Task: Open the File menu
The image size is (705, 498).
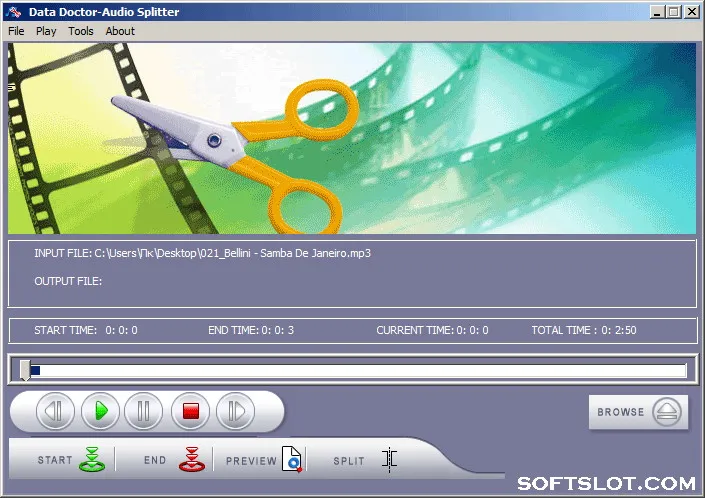Action: pos(16,31)
